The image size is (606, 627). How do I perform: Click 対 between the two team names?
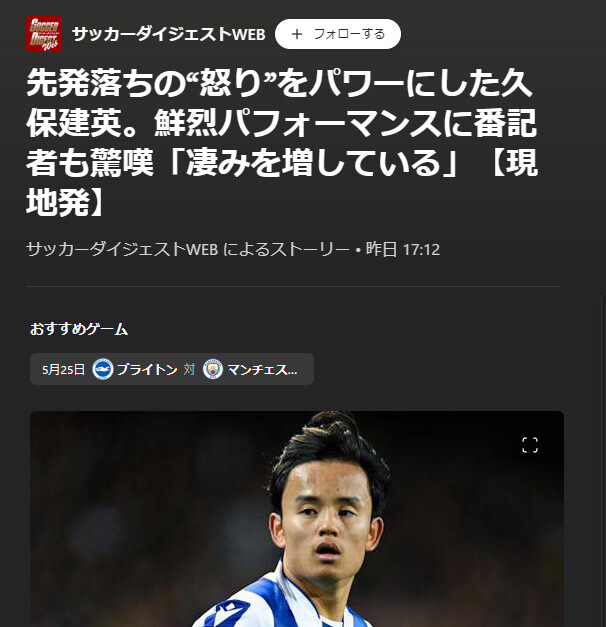pyautogui.click(x=189, y=369)
